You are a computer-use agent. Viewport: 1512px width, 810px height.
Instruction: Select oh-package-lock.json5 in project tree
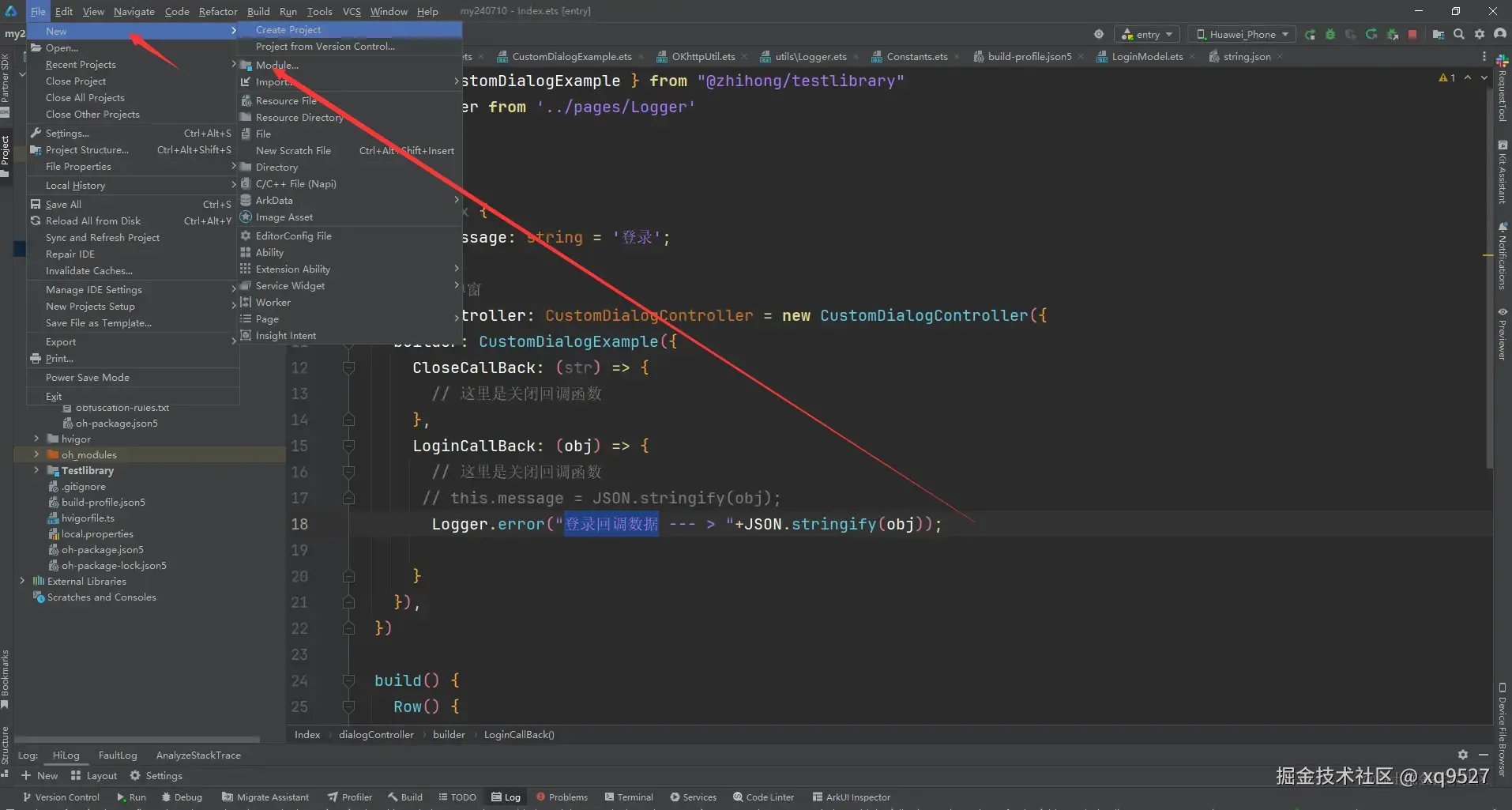tap(114, 565)
